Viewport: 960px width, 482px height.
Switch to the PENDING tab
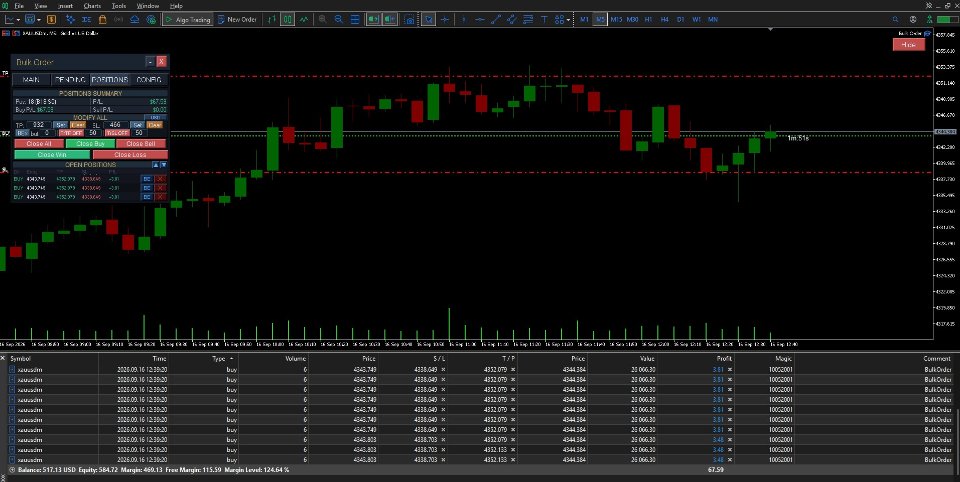click(70, 80)
